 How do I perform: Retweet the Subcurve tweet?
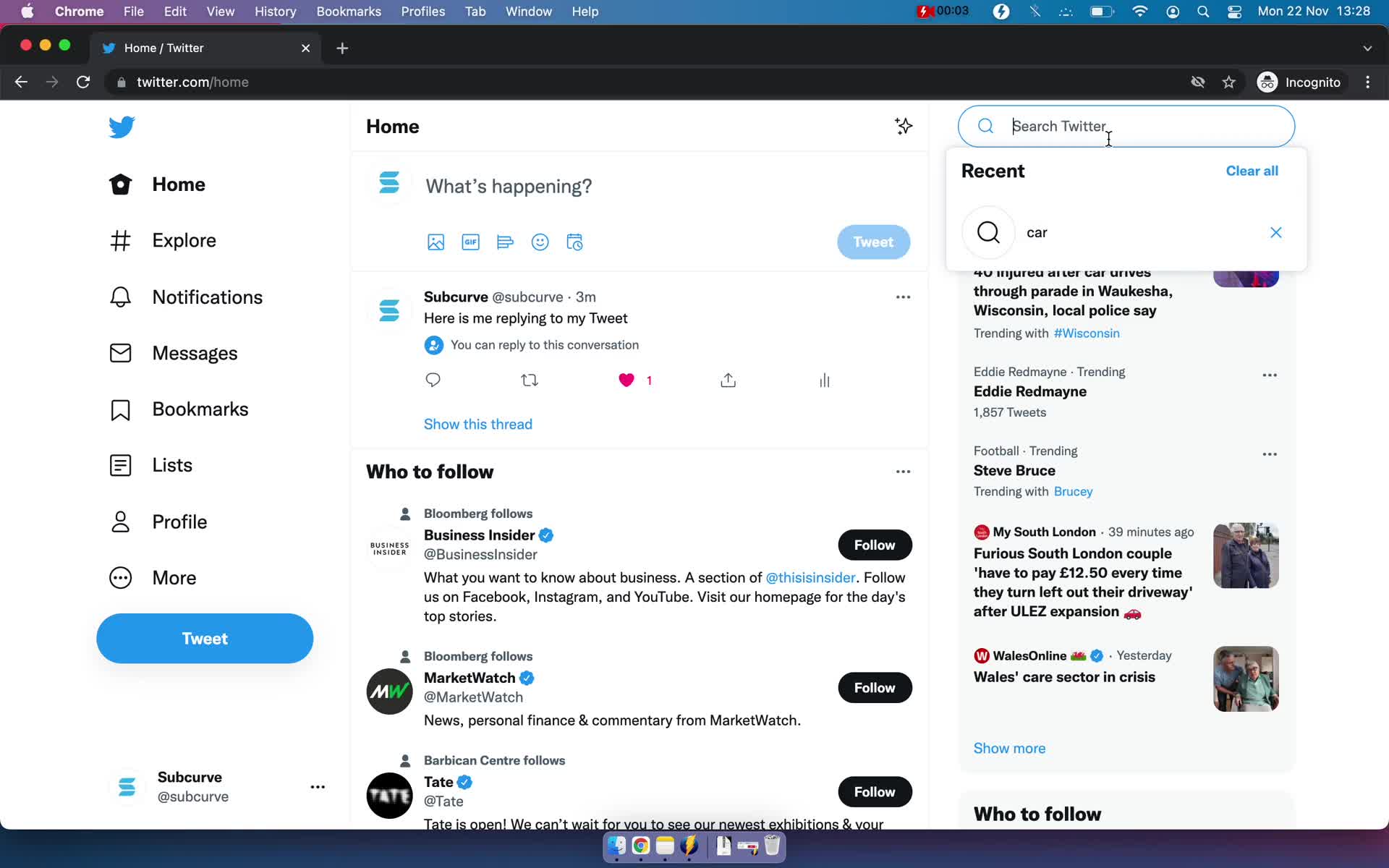click(530, 380)
